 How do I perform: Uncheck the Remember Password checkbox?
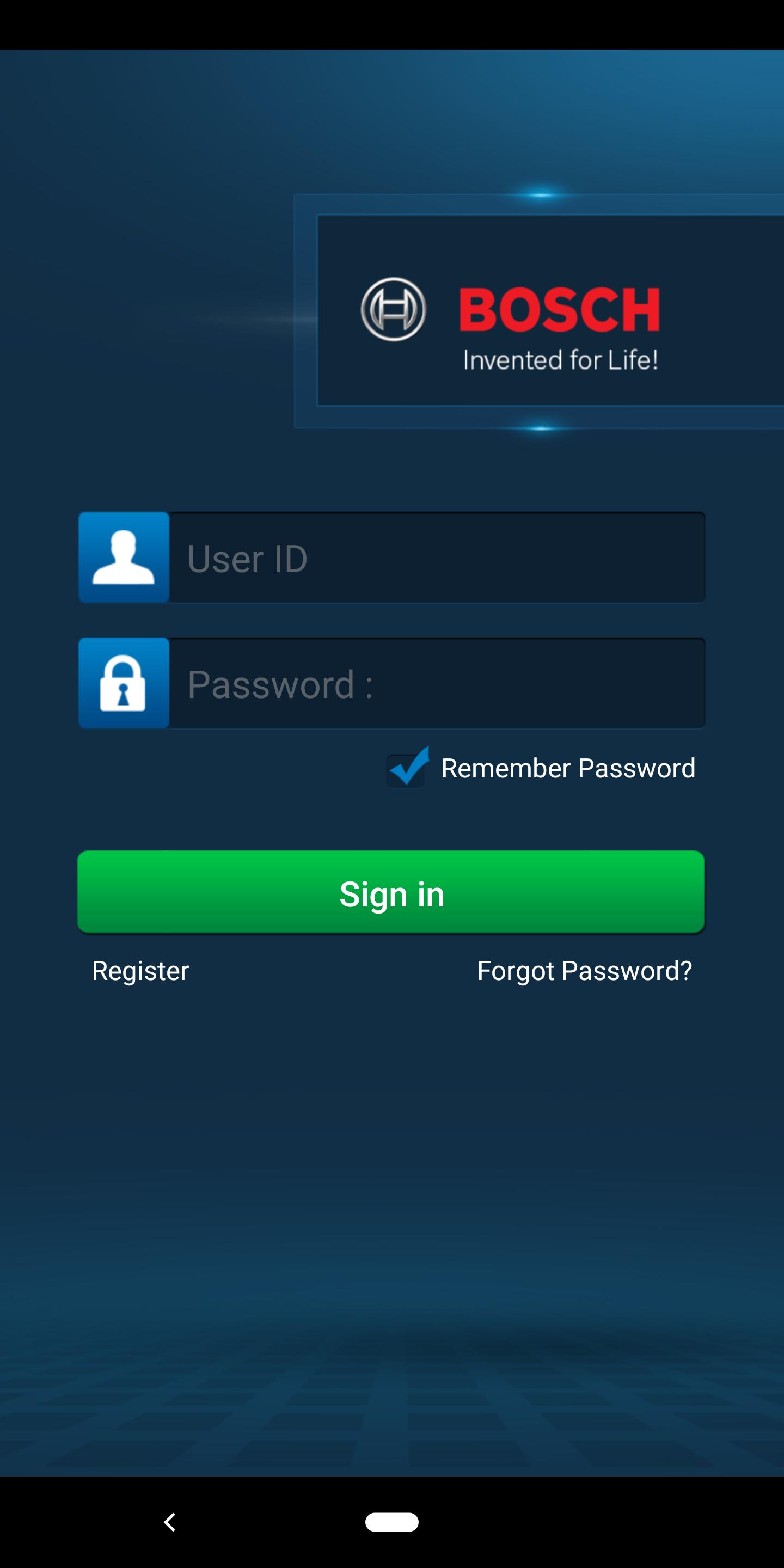407,768
